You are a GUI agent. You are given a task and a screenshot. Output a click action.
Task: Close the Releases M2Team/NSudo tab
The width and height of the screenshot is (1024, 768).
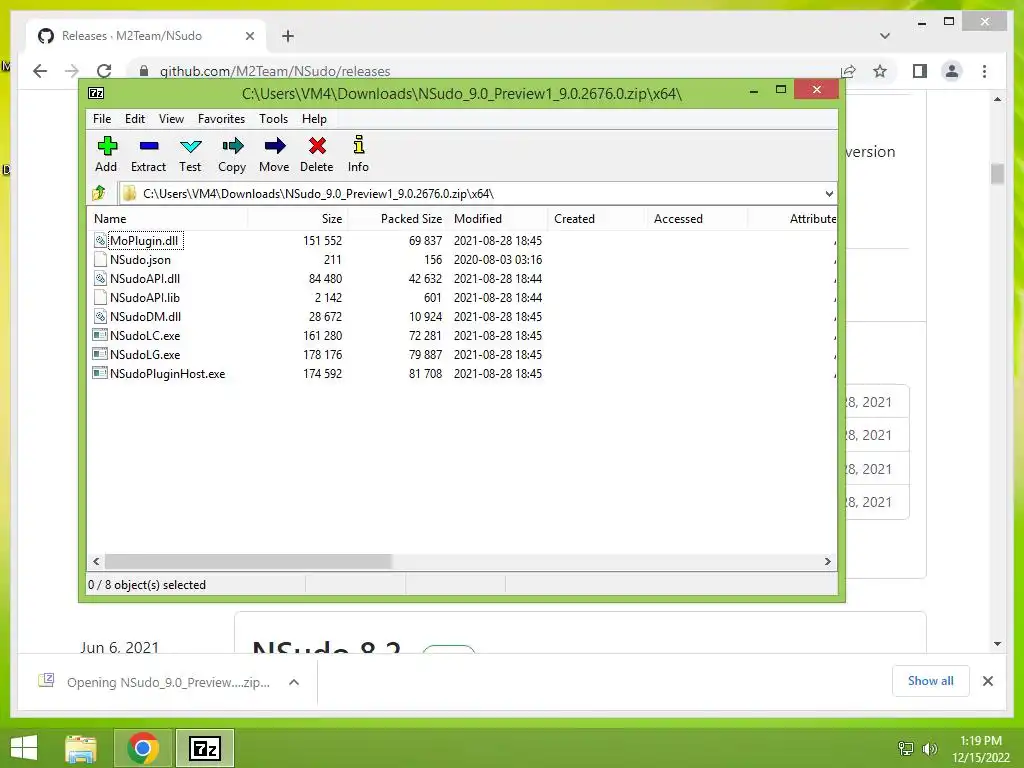point(249,36)
